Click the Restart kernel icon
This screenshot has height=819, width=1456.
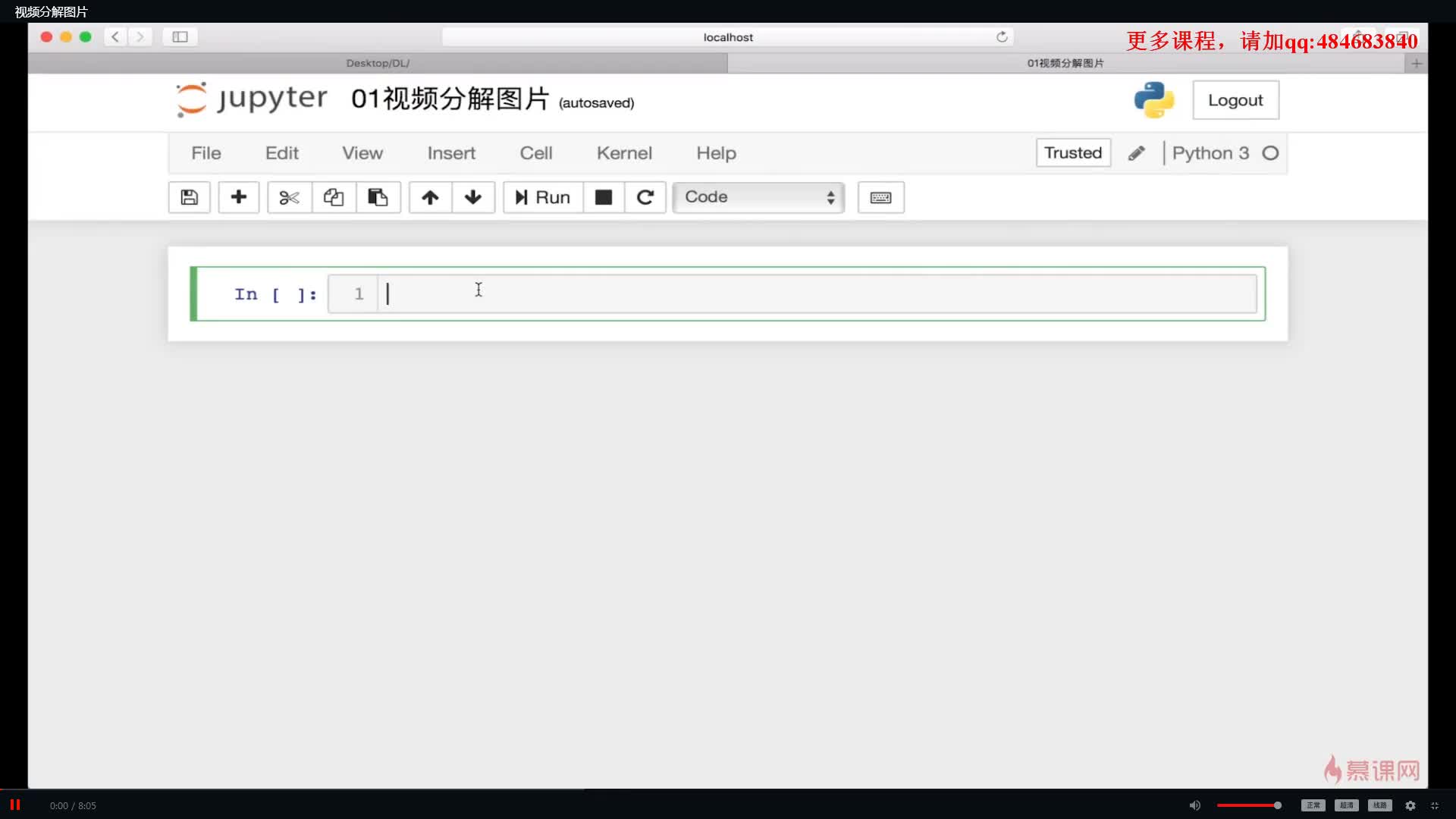(645, 196)
